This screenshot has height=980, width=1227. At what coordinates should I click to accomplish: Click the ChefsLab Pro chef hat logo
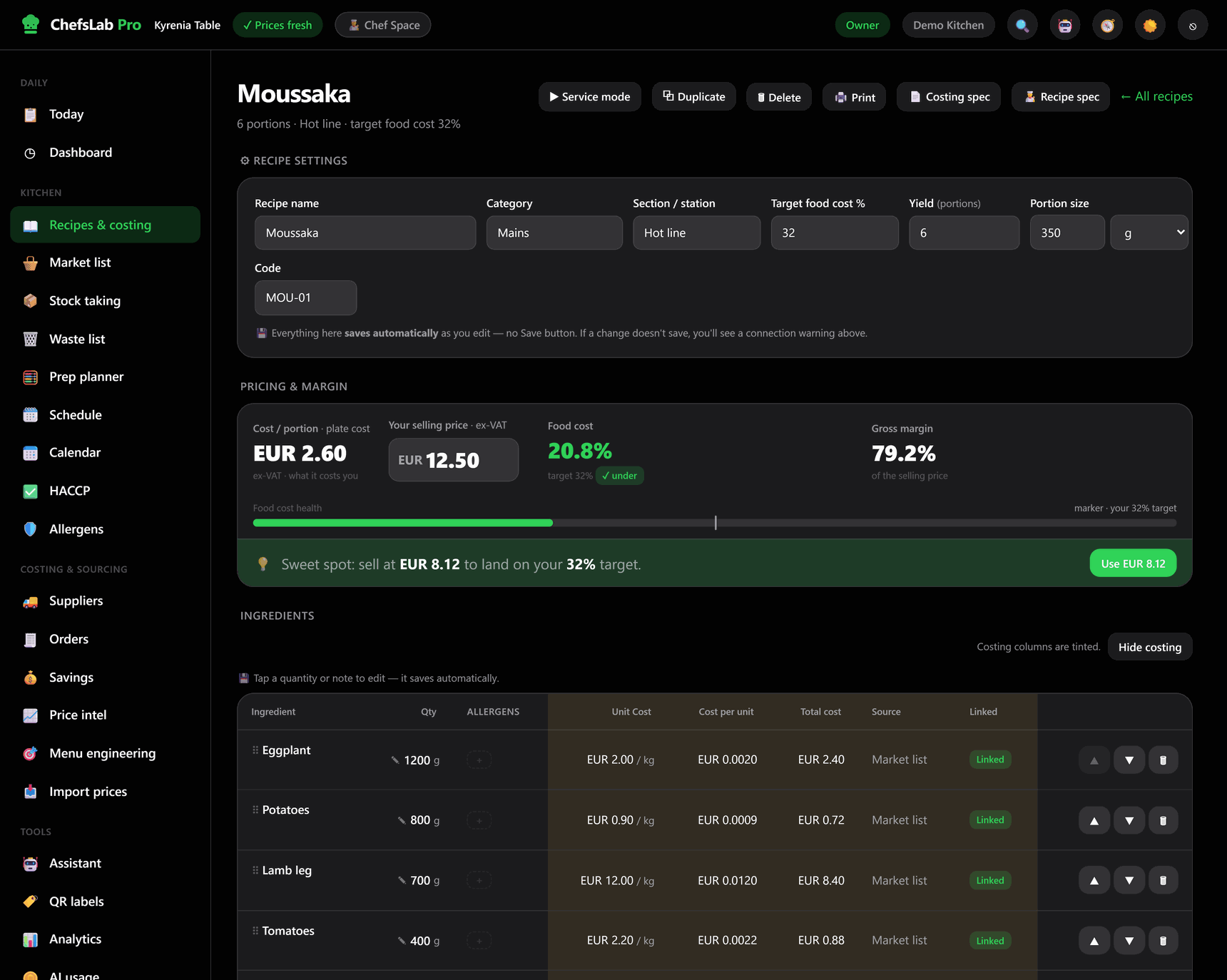click(31, 24)
